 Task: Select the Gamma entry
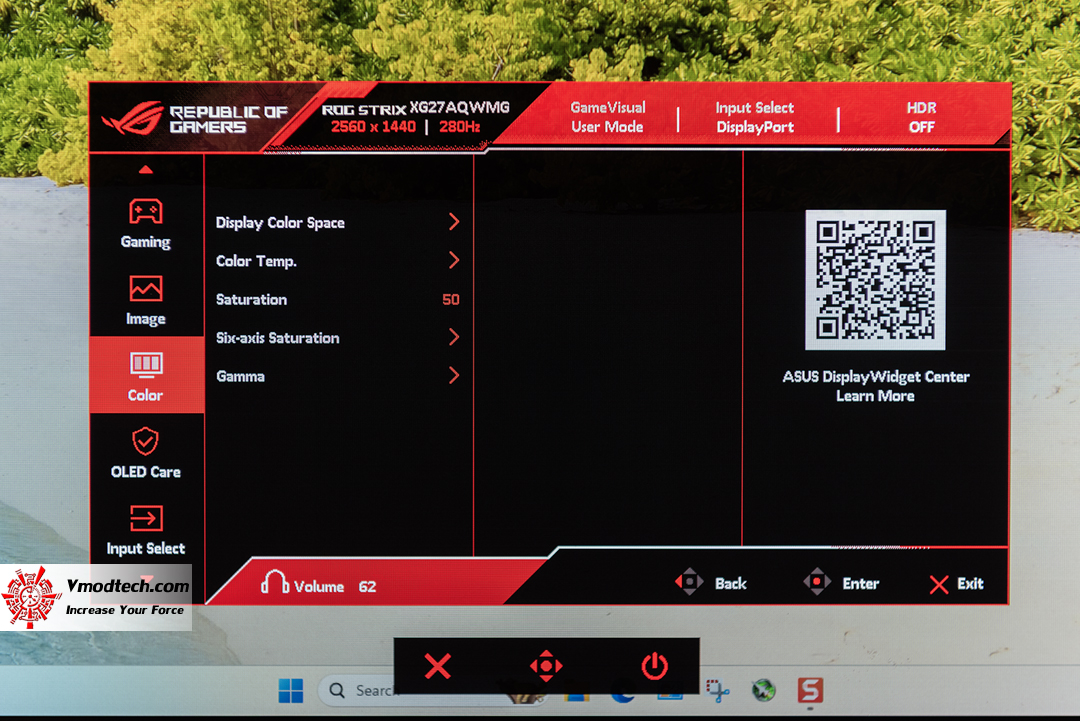338,377
